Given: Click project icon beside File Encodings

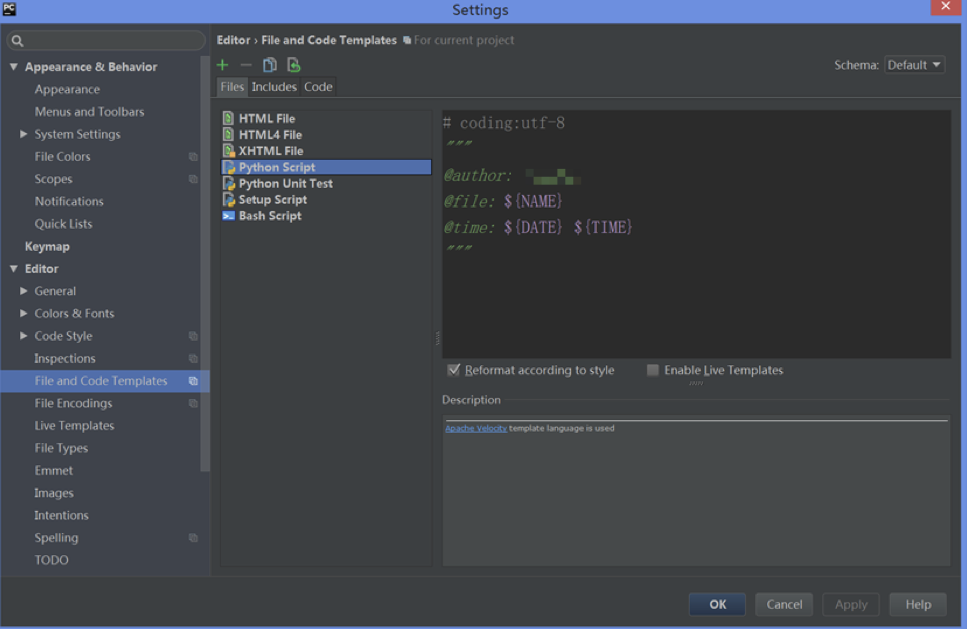Looking at the screenshot, I should click(x=193, y=403).
